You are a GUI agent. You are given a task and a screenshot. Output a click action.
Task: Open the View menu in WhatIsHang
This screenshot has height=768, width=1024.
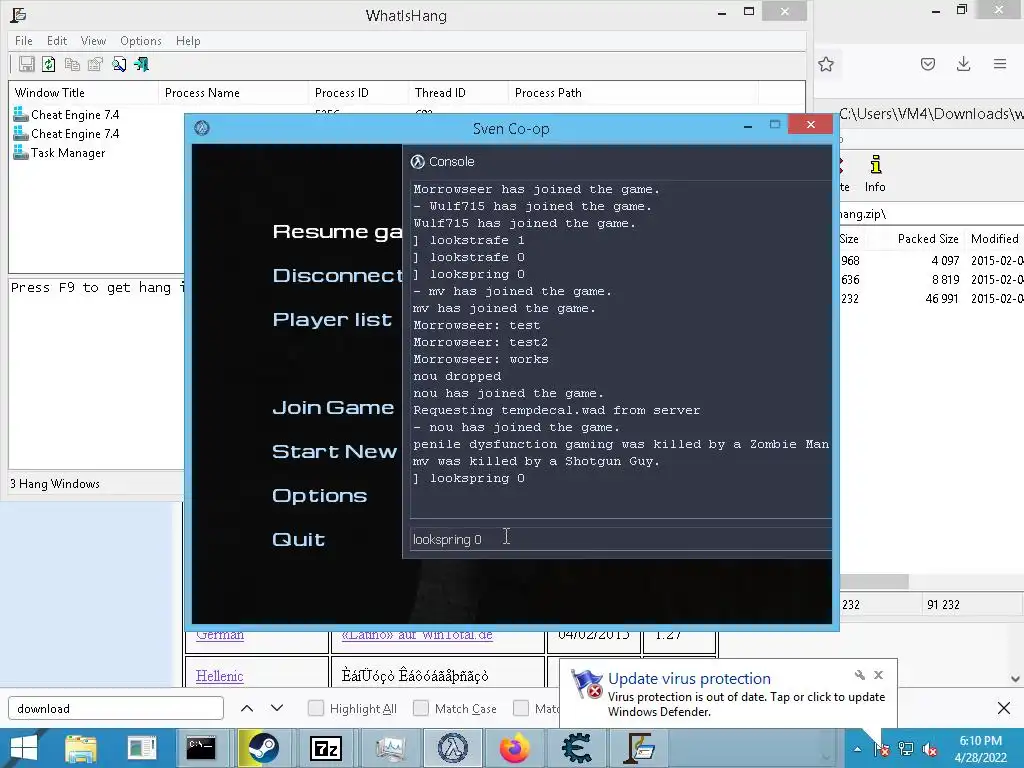(93, 40)
